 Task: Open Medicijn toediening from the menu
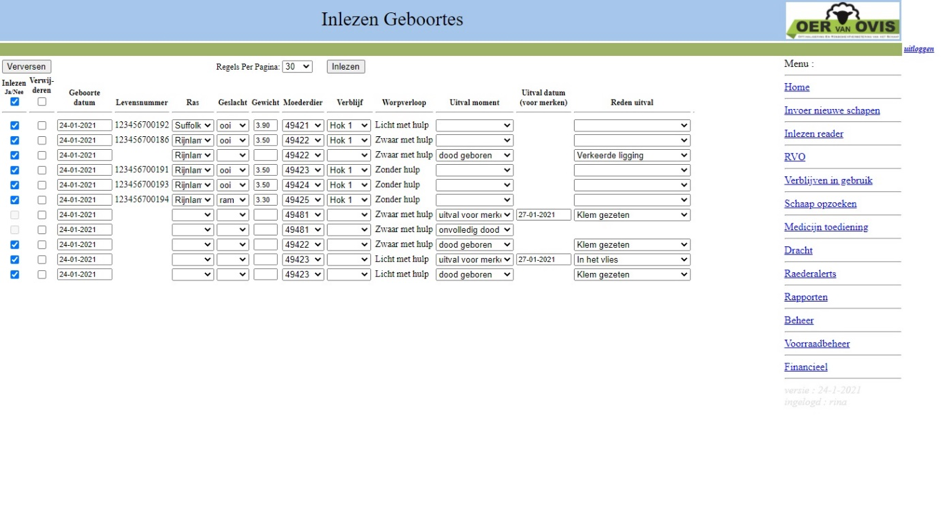pos(825,227)
